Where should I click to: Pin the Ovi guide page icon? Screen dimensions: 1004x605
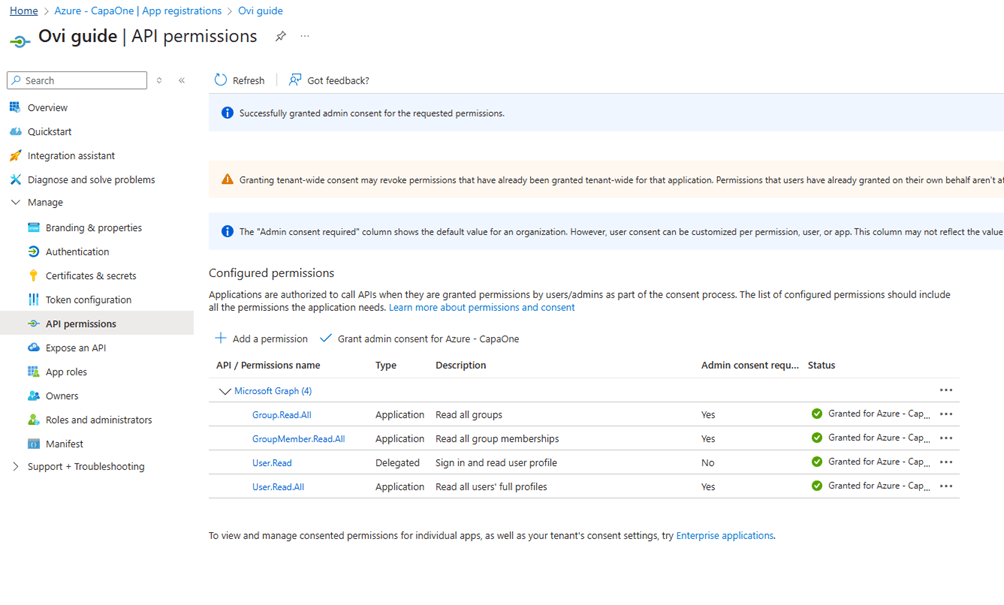[280, 36]
